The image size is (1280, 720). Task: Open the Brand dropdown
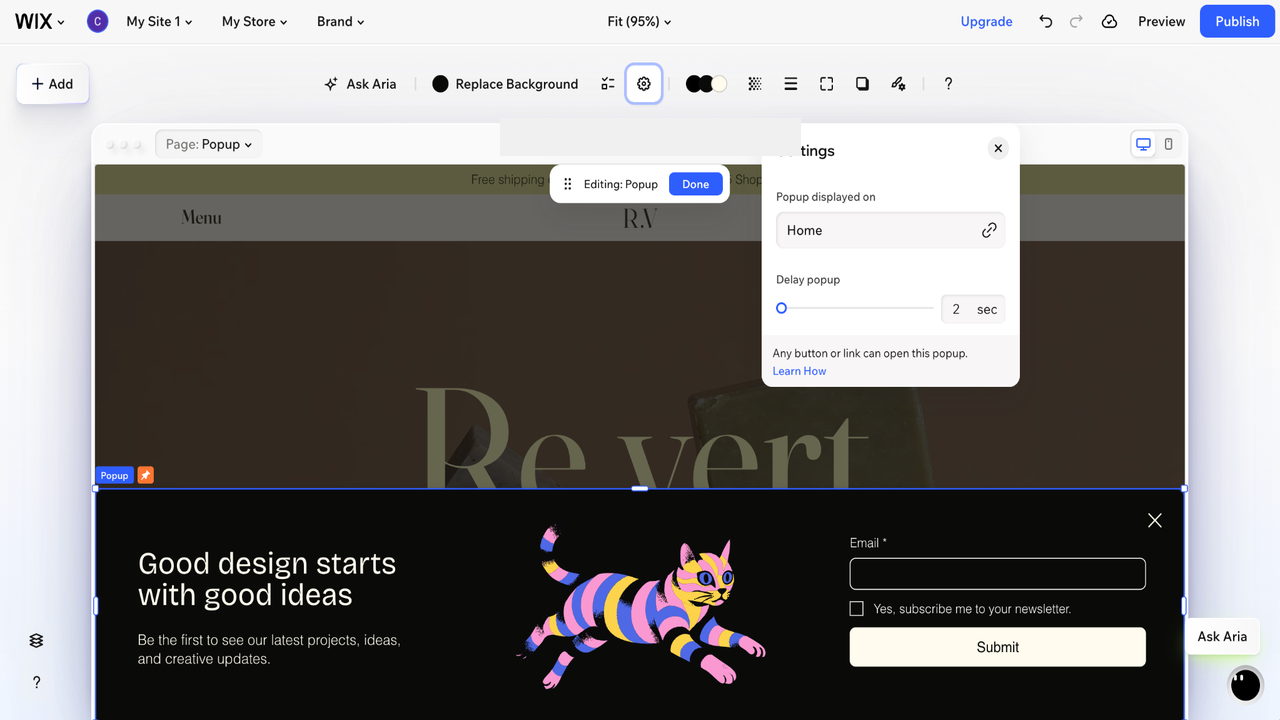coord(340,21)
